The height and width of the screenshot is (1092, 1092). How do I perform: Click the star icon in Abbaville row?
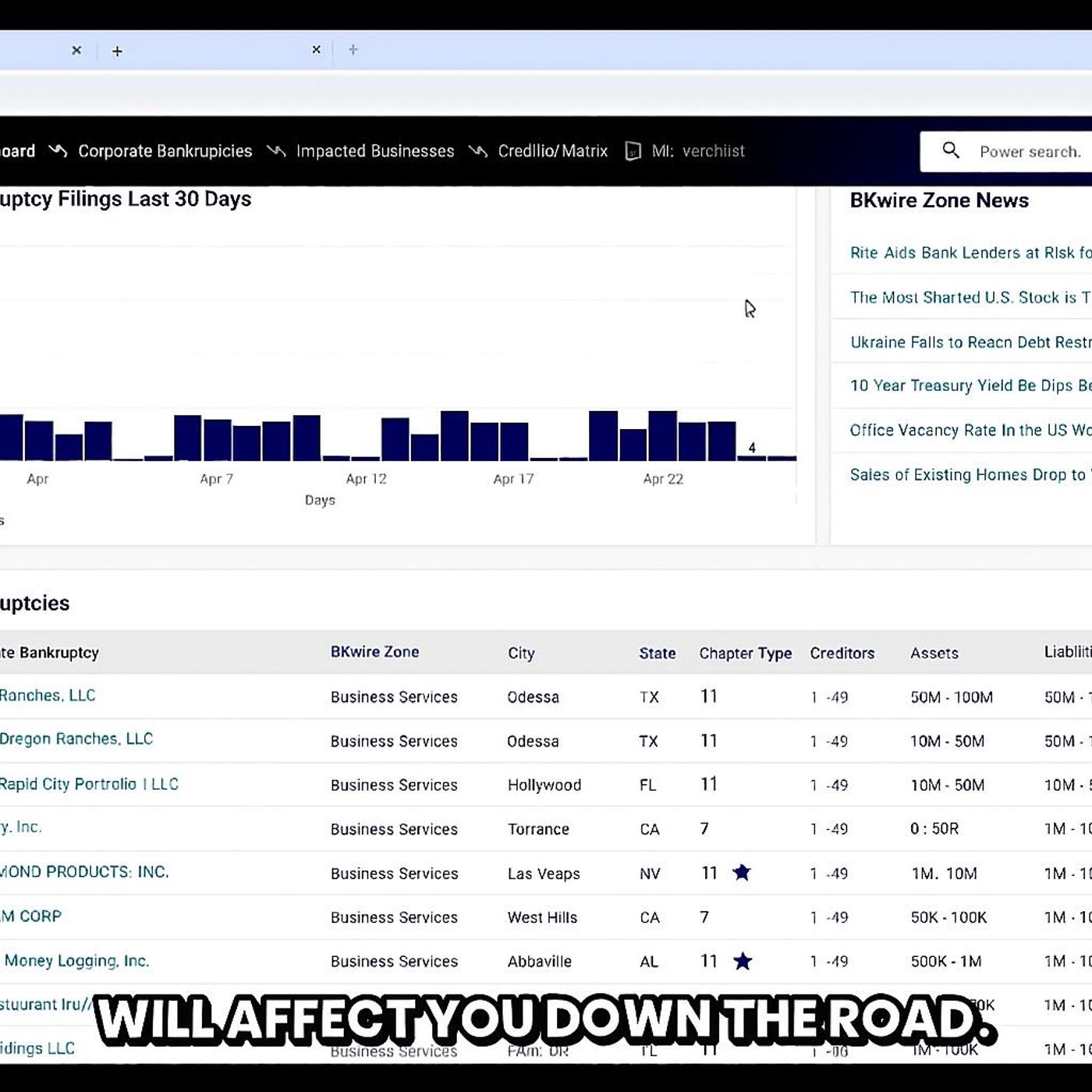pyautogui.click(x=743, y=961)
